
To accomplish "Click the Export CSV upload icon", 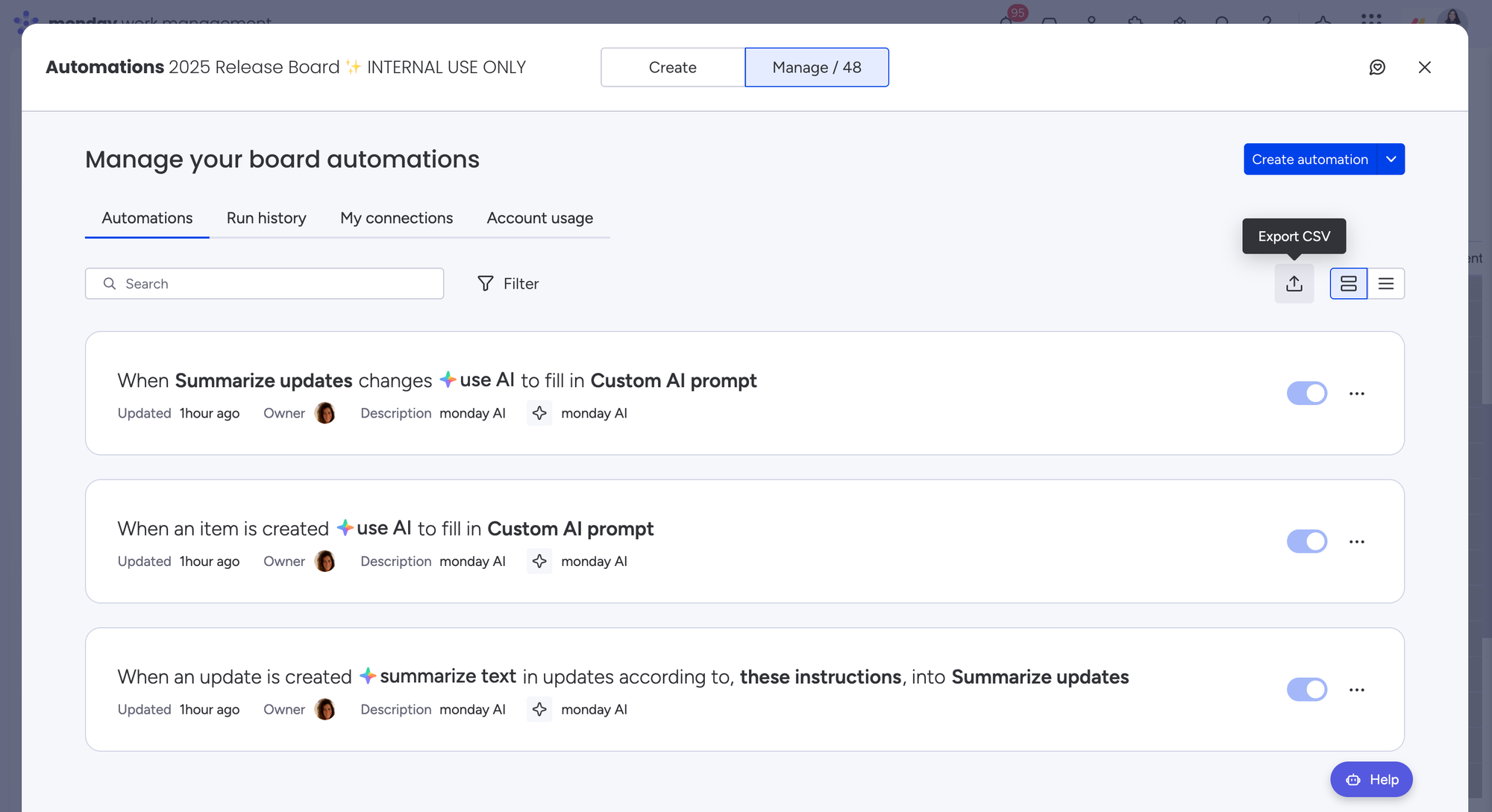I will click(x=1294, y=283).
